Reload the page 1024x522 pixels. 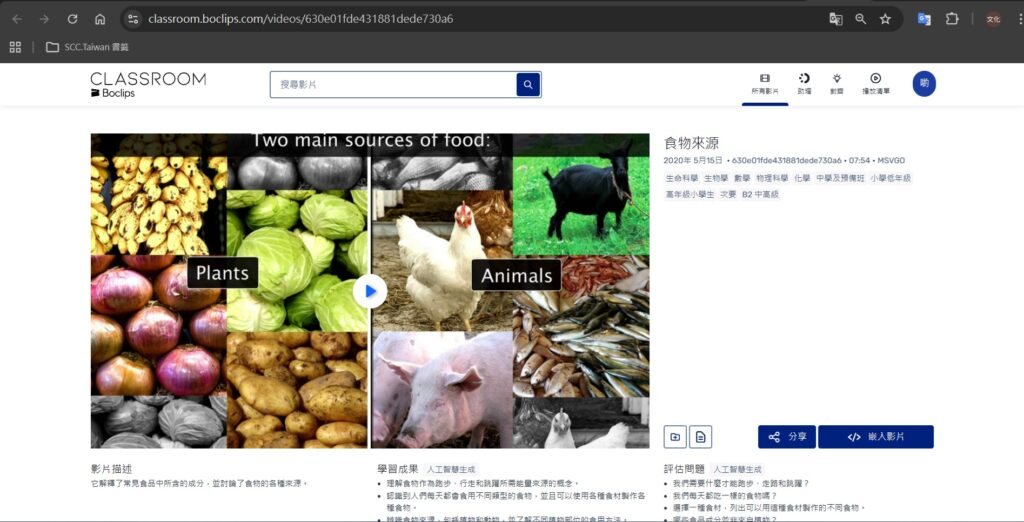(x=72, y=19)
